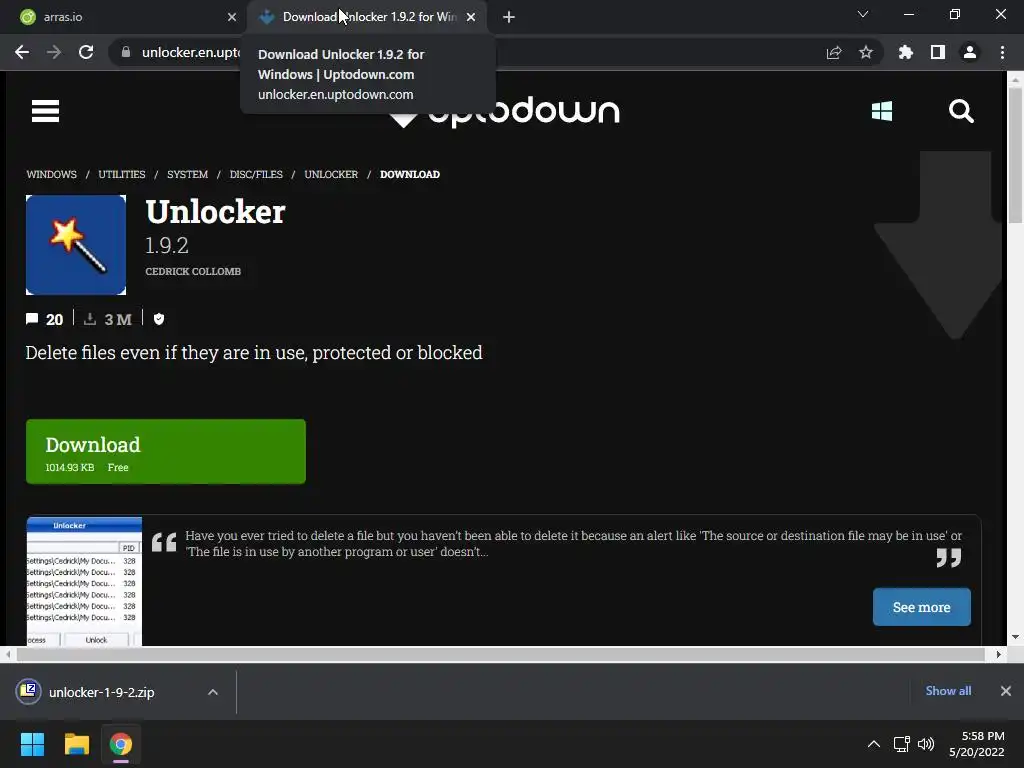Toggle the Chrome side panel icon
The image size is (1024, 768).
click(938, 52)
